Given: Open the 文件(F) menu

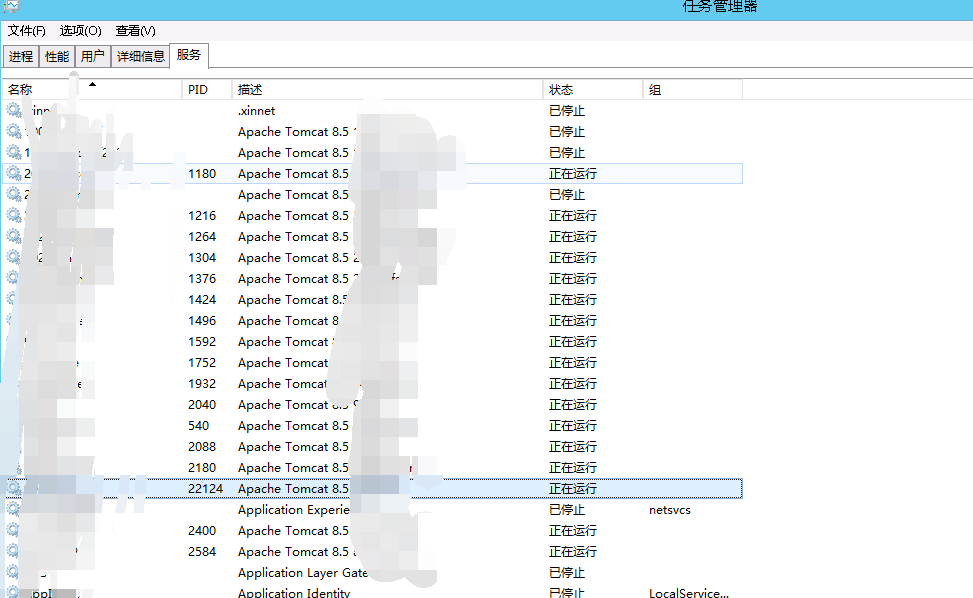Looking at the screenshot, I should 27,30.
